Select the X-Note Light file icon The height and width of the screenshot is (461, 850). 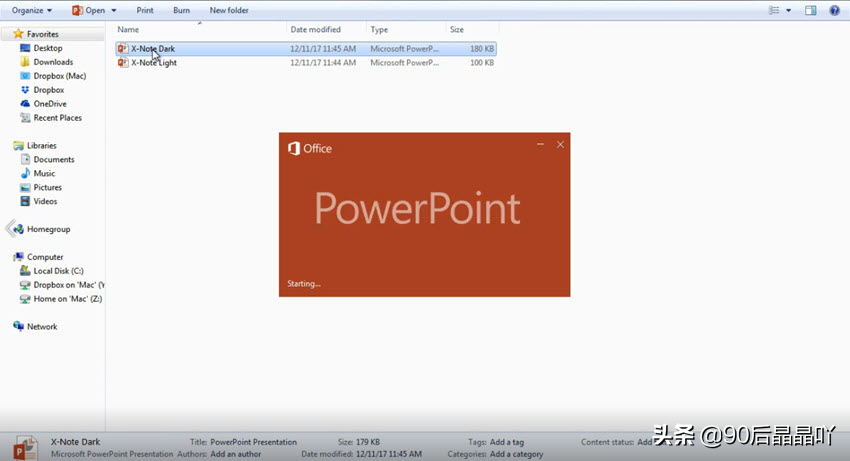click(x=123, y=63)
